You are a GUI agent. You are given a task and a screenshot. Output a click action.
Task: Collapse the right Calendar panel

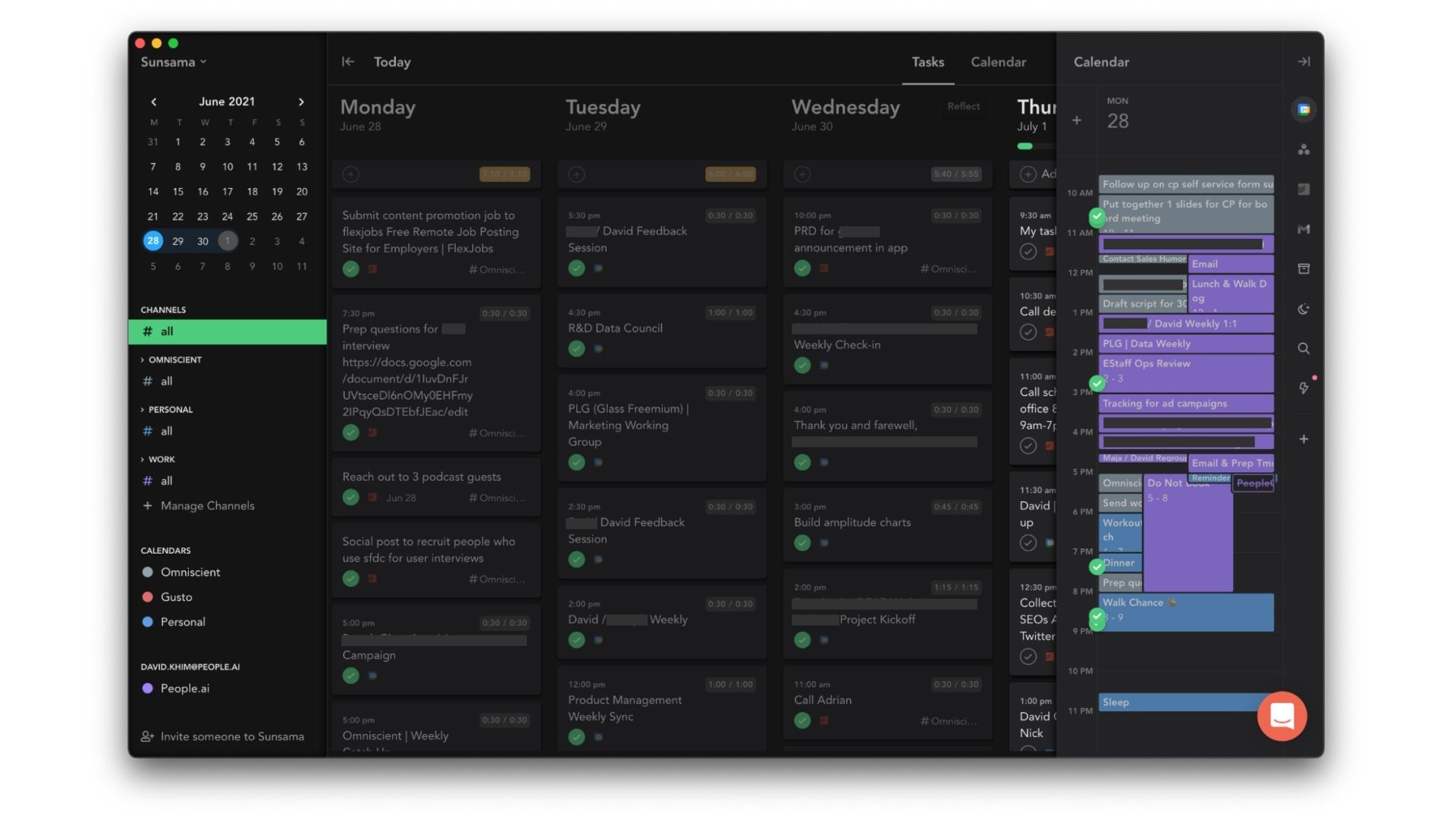click(x=1304, y=62)
